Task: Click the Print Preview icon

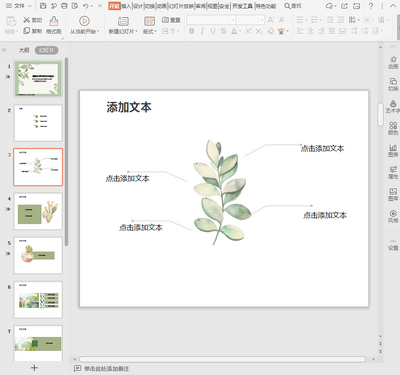Action: click(x=75, y=6)
